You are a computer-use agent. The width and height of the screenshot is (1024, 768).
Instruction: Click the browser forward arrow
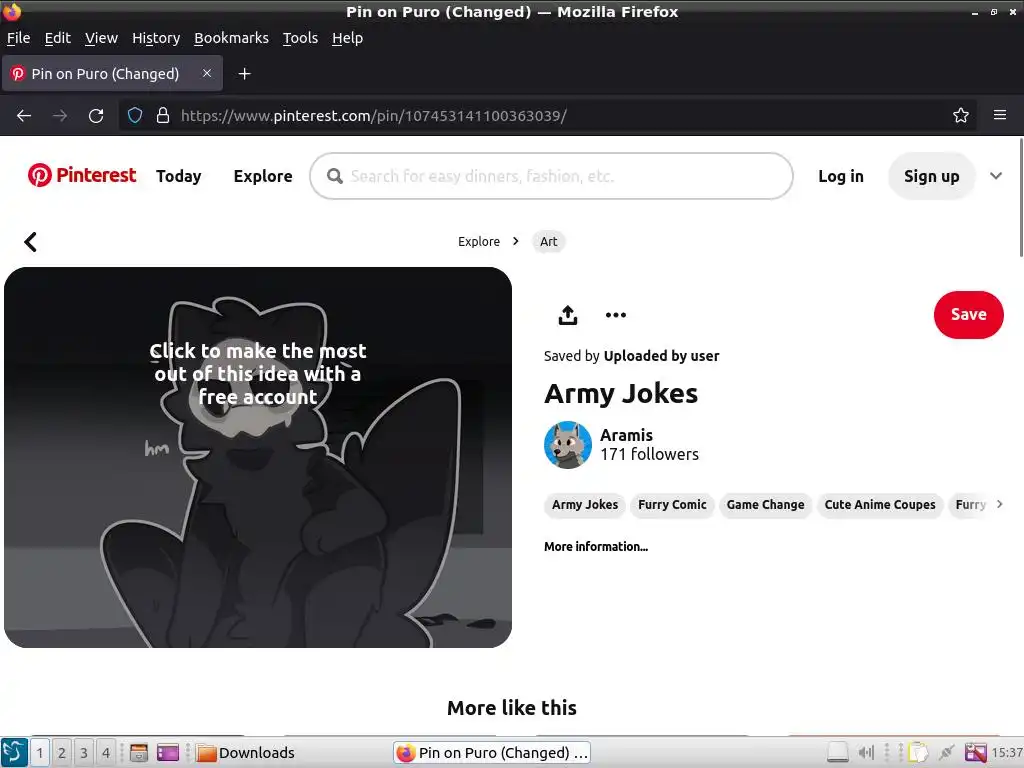60,116
